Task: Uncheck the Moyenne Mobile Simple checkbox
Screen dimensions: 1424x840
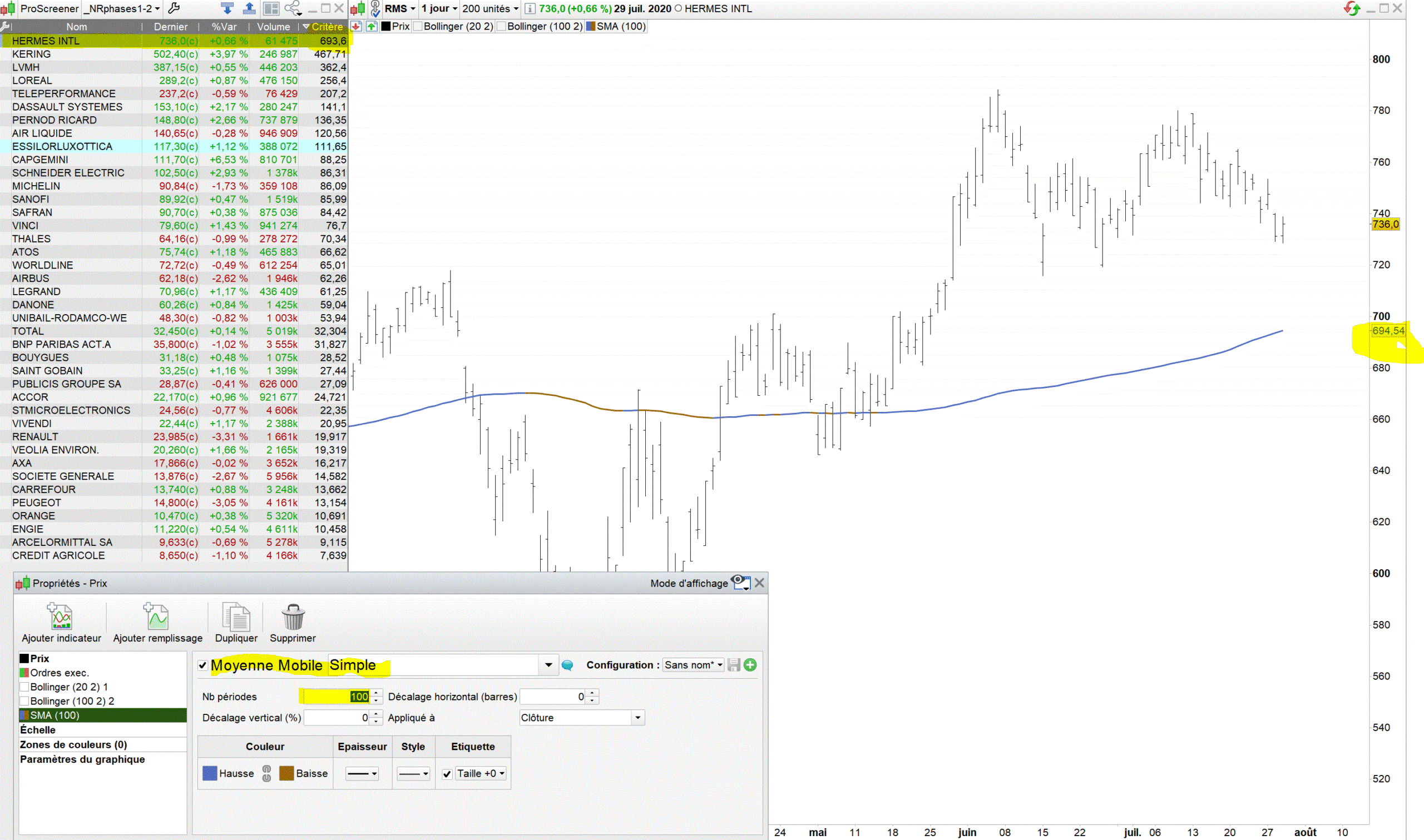Action: 202,665
